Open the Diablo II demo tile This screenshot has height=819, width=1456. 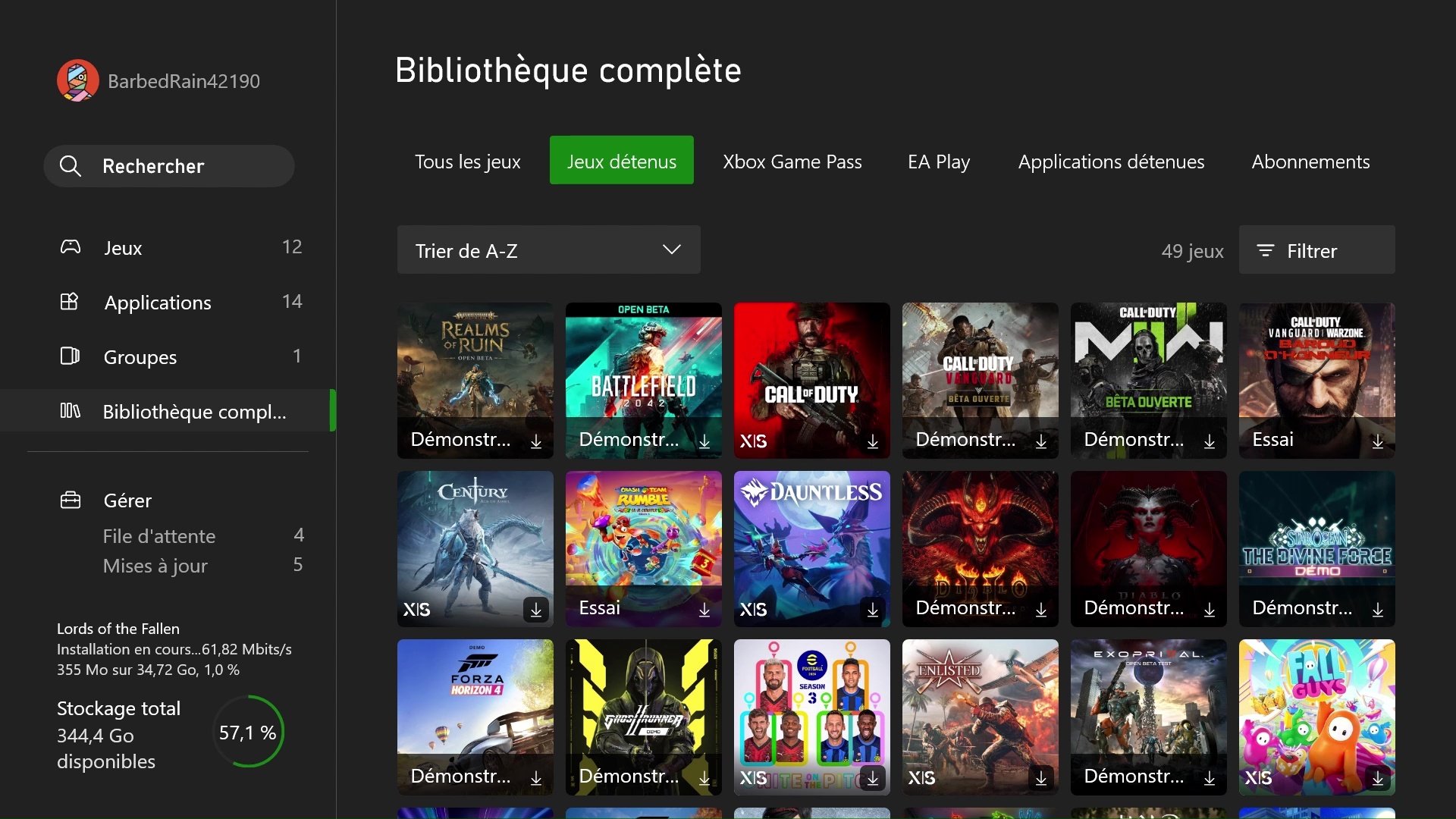coord(981,549)
